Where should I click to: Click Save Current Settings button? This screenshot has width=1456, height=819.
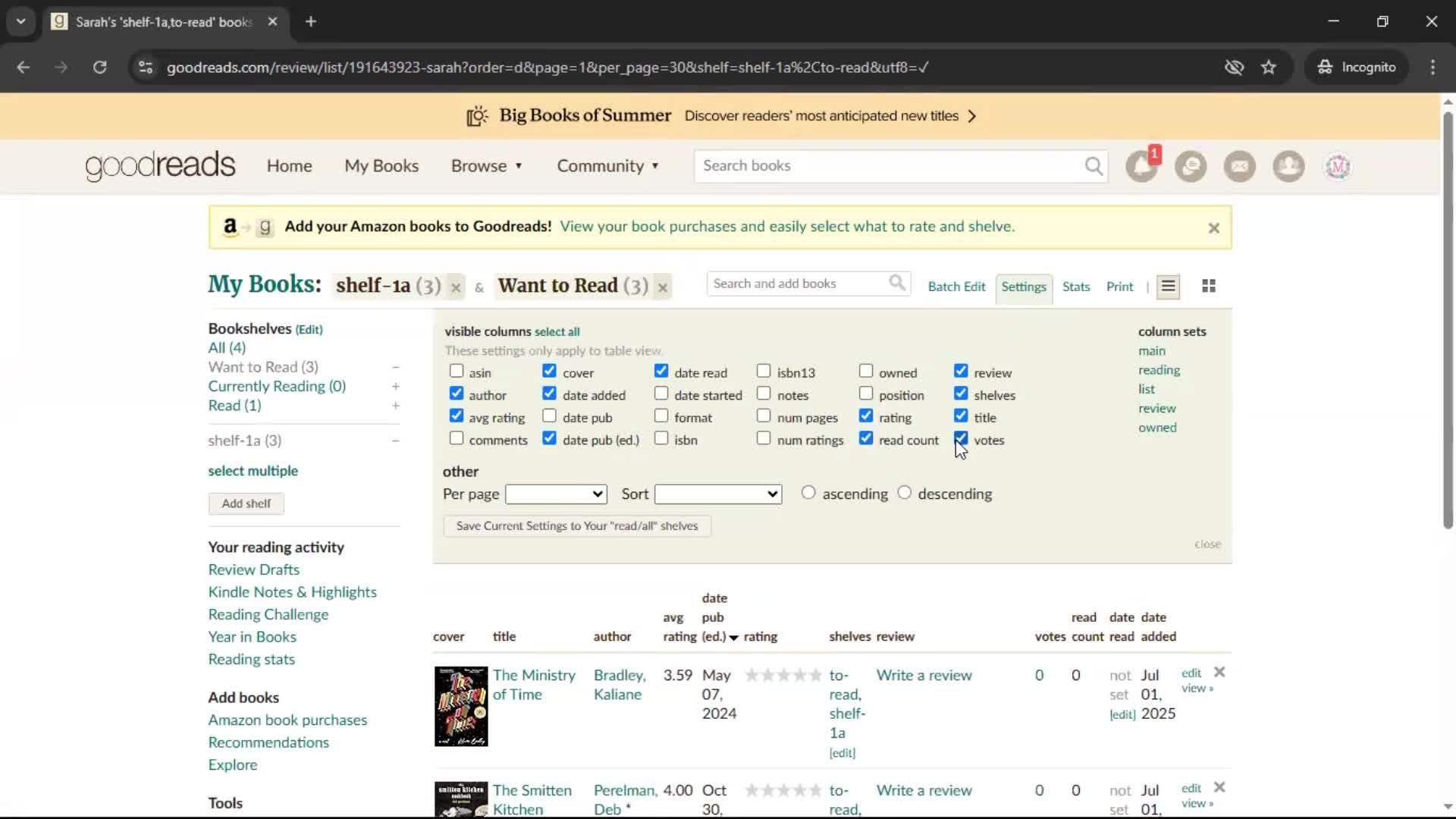coord(577,526)
